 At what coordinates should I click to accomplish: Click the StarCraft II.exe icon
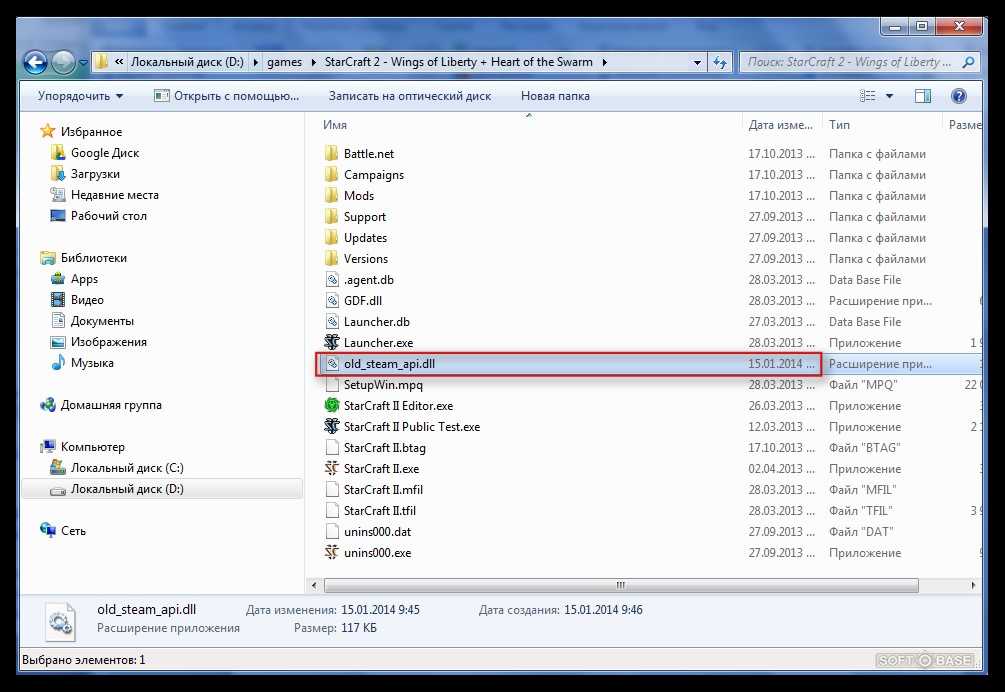pyautogui.click(x=331, y=469)
